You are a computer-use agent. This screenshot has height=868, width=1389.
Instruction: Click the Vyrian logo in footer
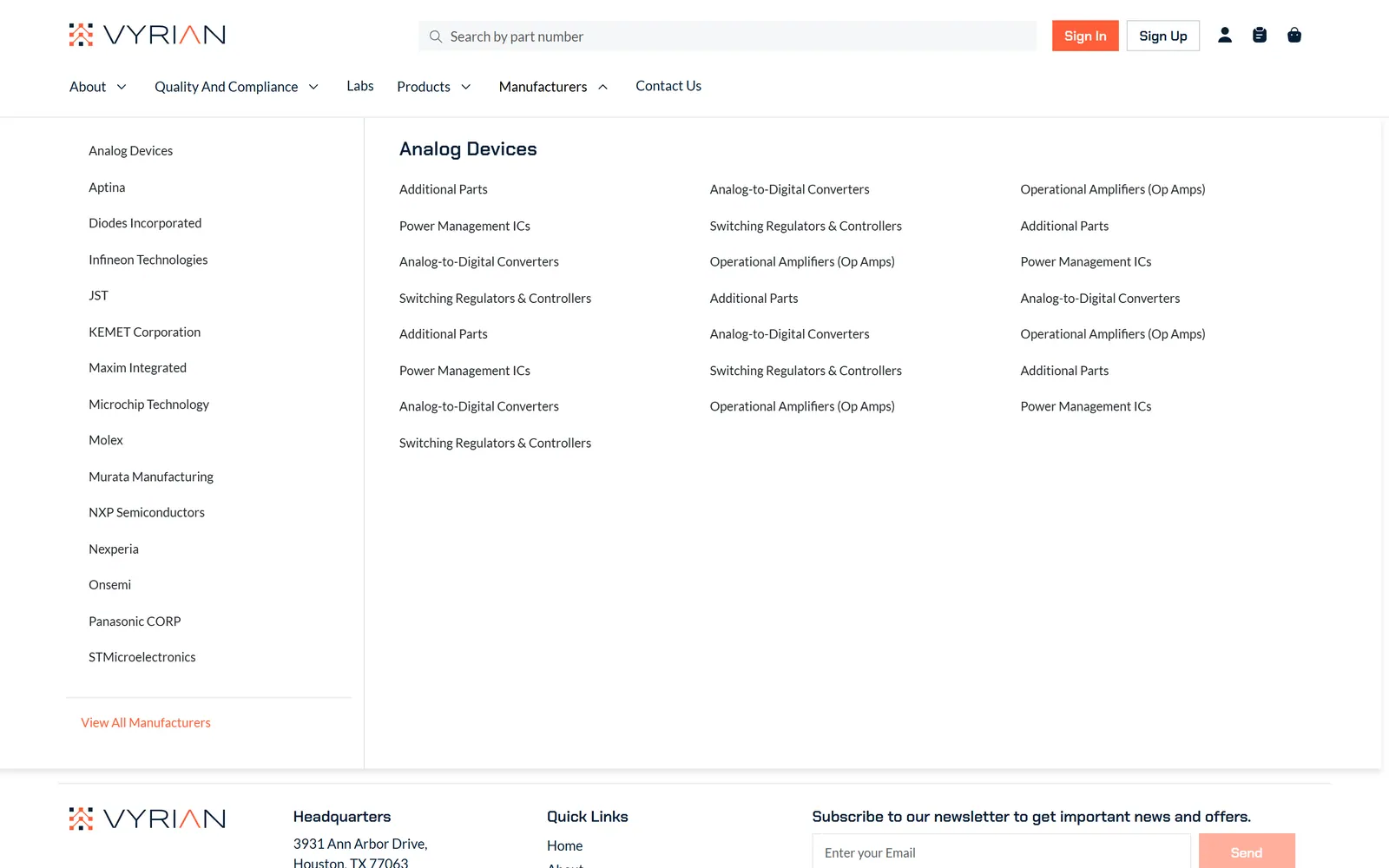click(148, 819)
